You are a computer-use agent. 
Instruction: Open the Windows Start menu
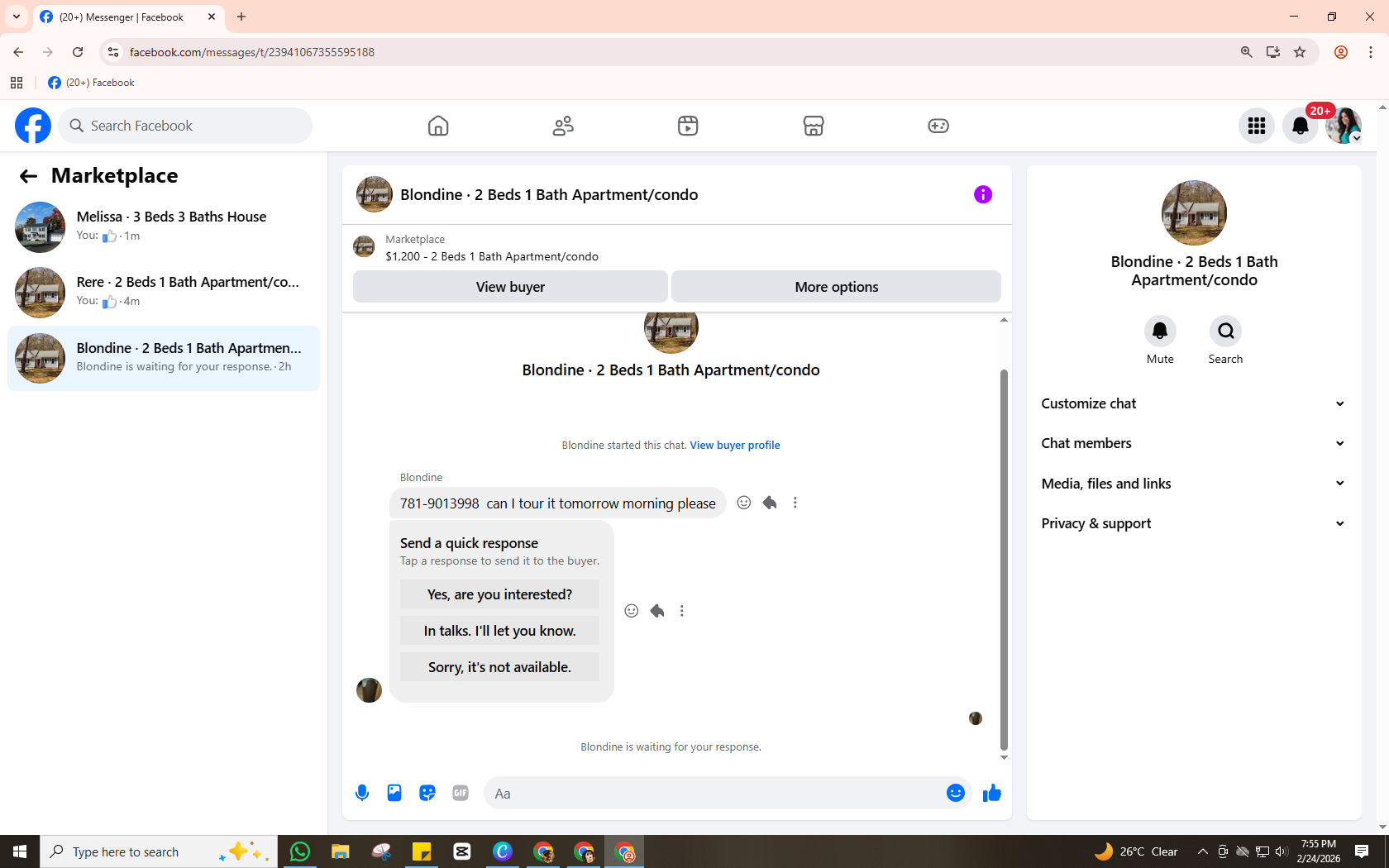pos(20,851)
